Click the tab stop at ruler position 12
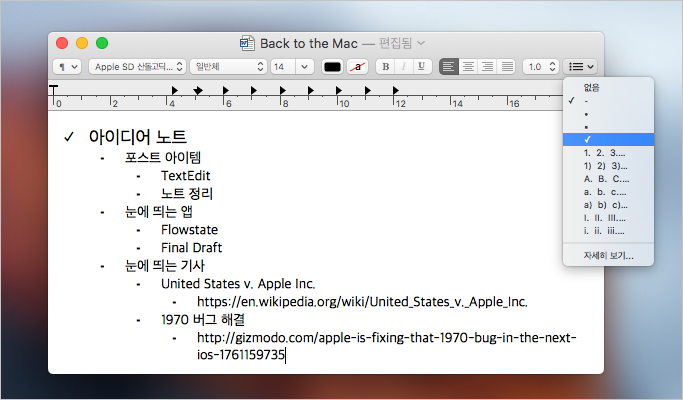 pos(396,91)
